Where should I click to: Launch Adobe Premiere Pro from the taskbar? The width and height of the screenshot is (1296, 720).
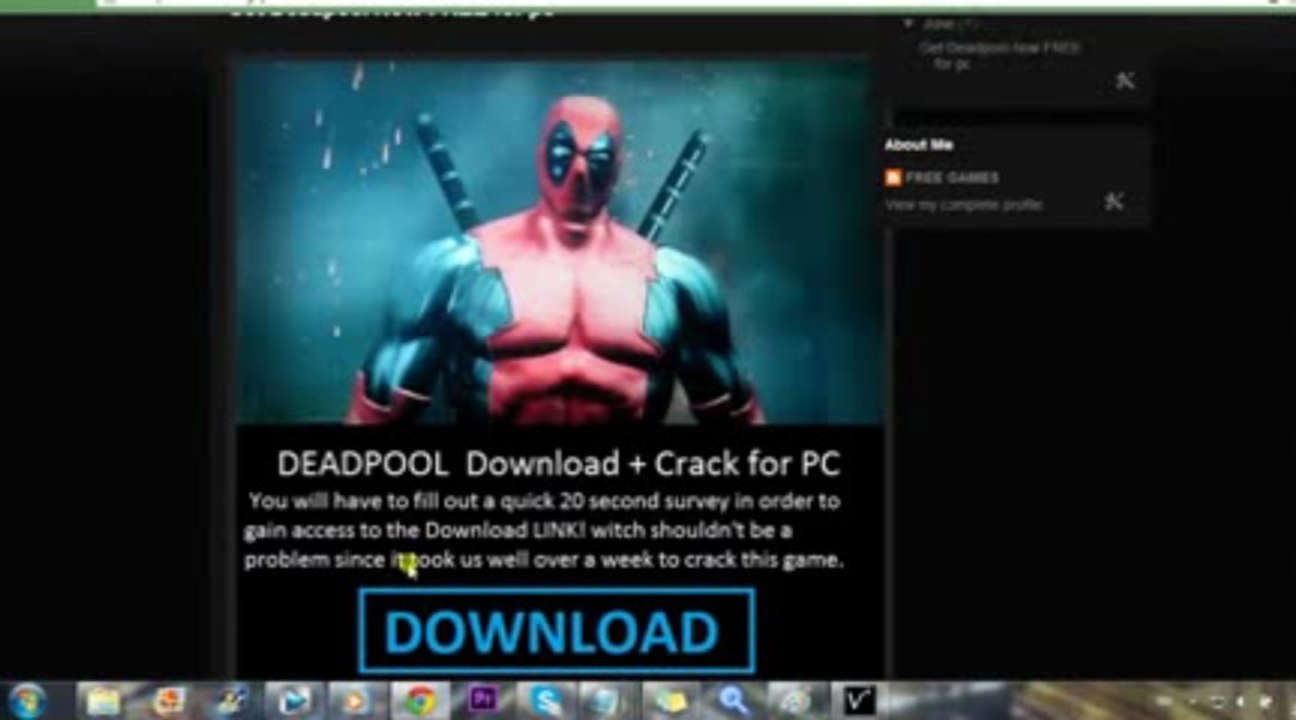coord(483,700)
